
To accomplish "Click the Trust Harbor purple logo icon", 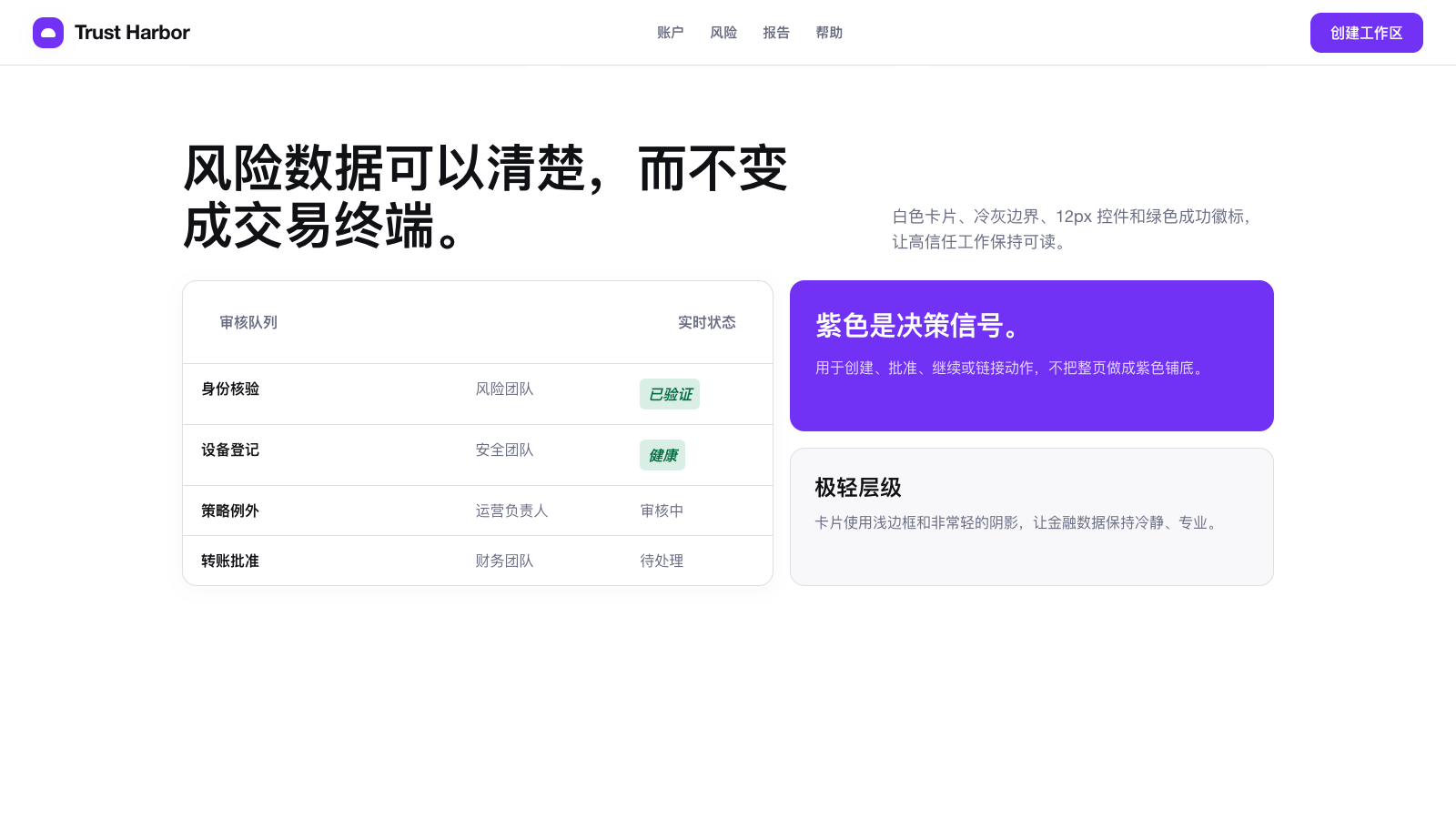I will [x=48, y=33].
